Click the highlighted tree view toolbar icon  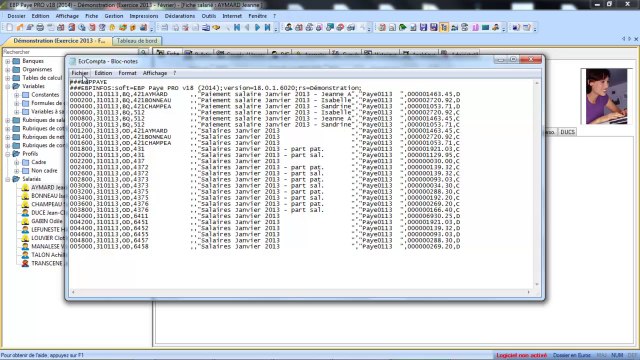pyautogui.click(x=444, y=28)
